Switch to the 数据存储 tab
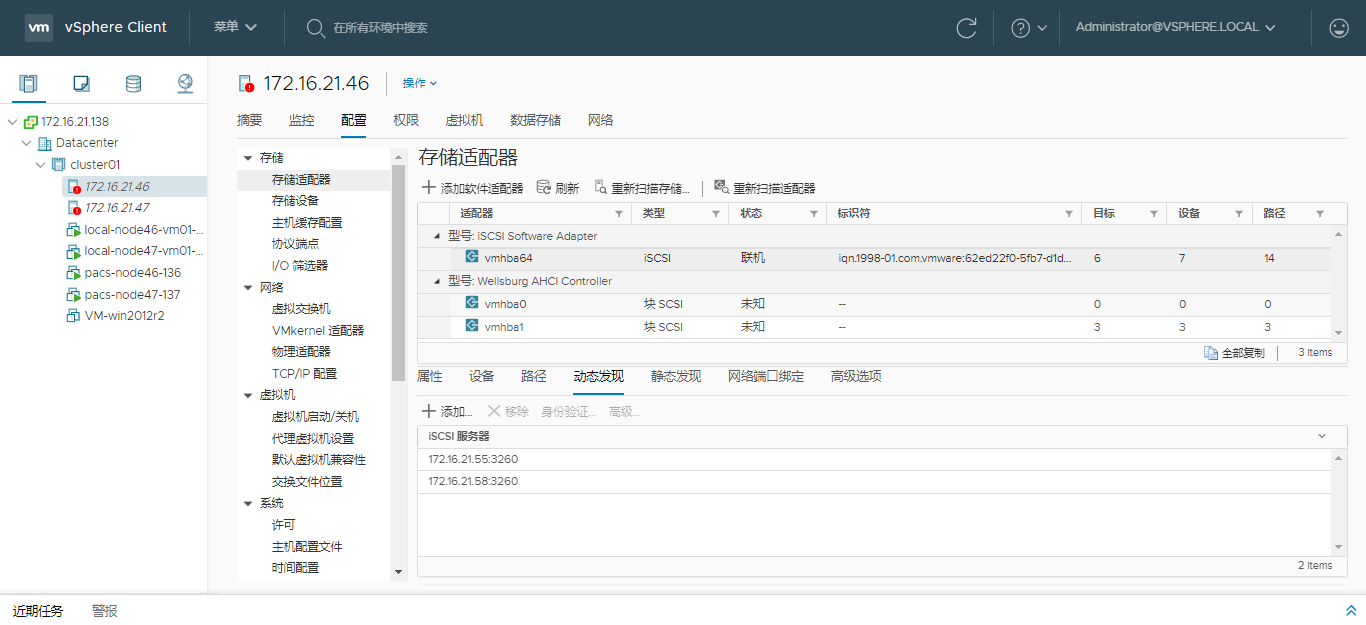 point(535,121)
